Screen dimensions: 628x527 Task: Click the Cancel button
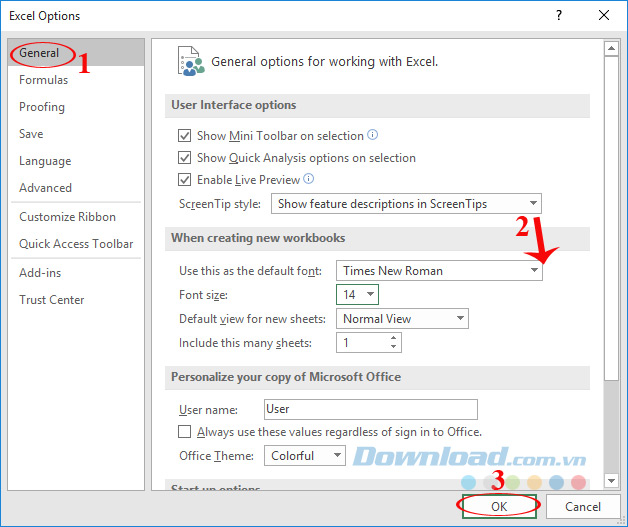click(583, 507)
